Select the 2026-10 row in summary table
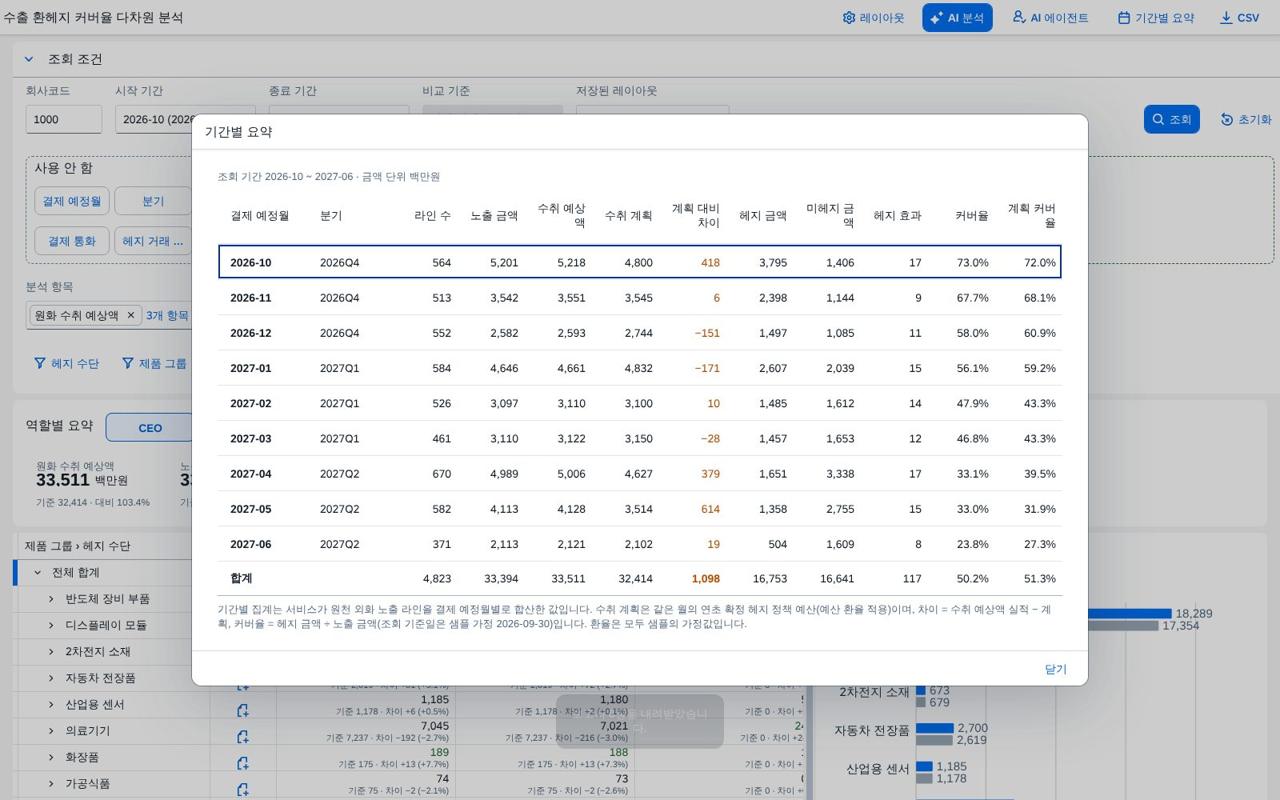1280x800 pixels. [640, 262]
